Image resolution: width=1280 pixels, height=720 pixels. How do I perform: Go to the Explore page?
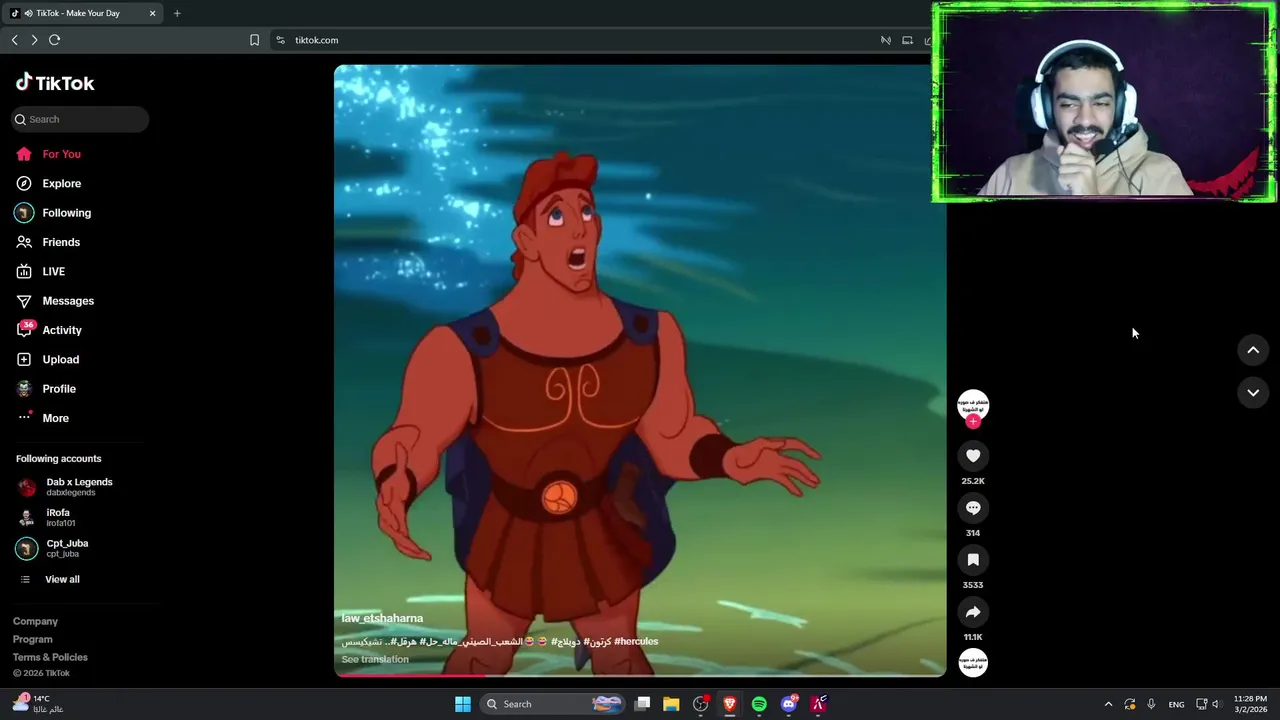[x=61, y=183]
